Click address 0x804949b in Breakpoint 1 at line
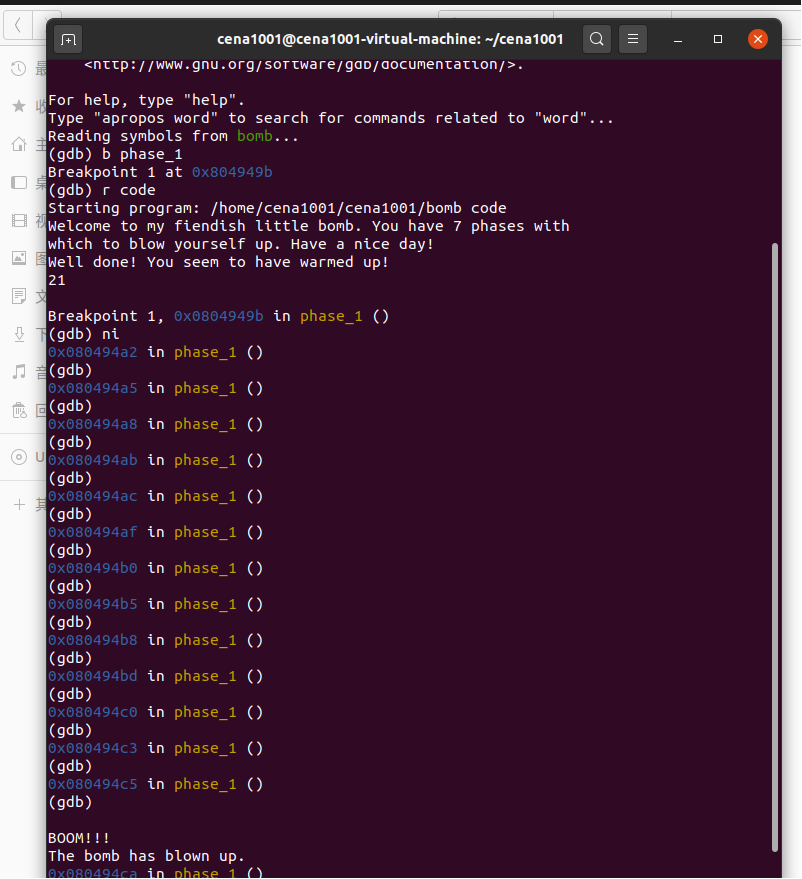802x879 pixels. pos(232,172)
